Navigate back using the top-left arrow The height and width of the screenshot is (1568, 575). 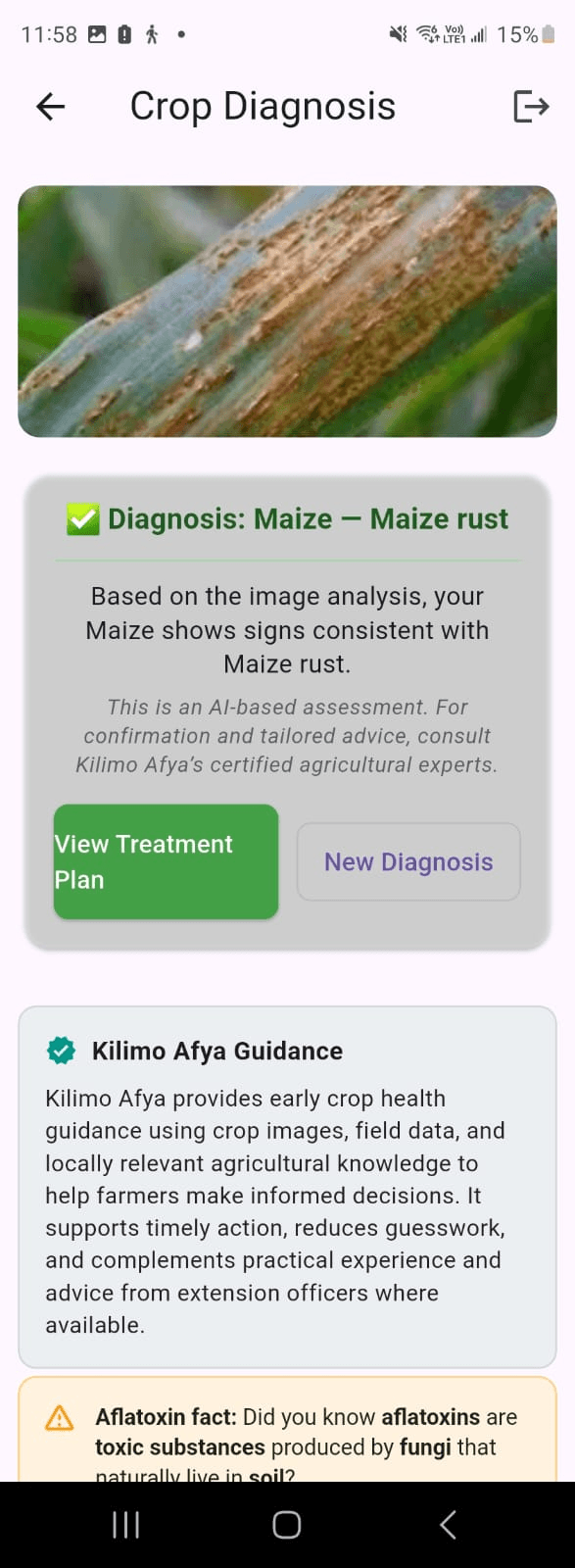click(x=49, y=106)
